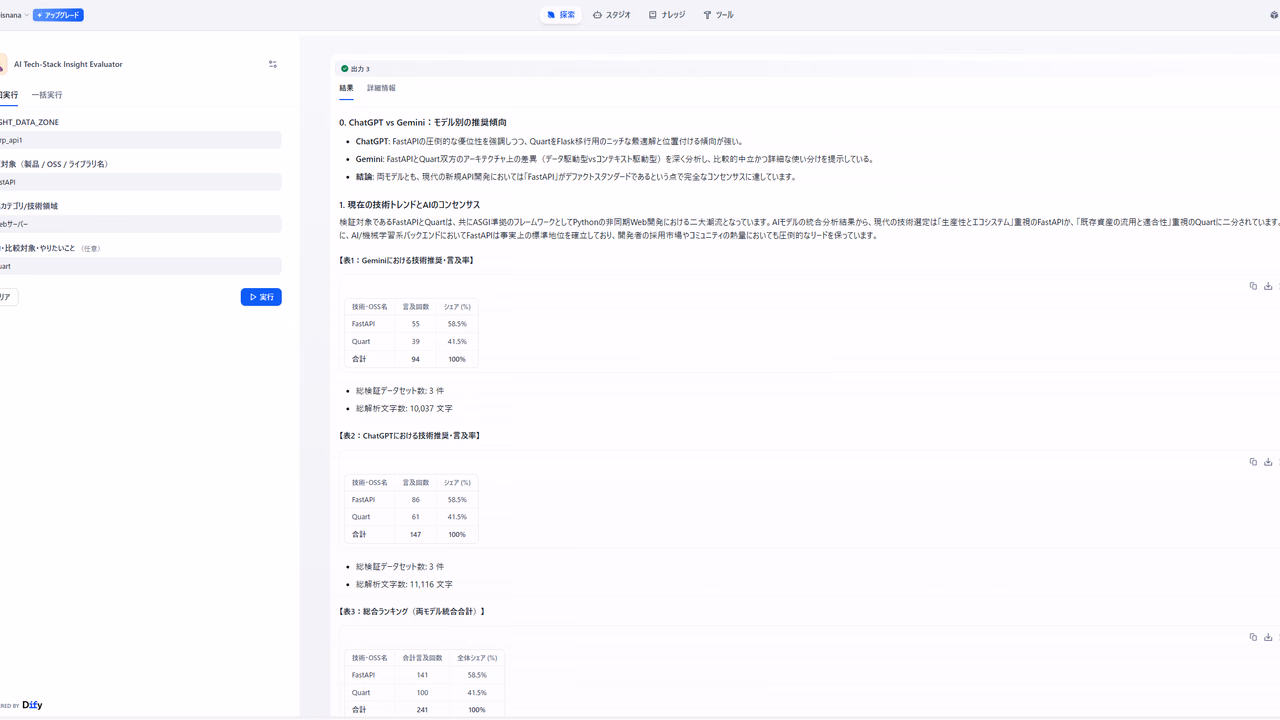Download the 表3 総合ランキング table
Image resolution: width=1280 pixels, height=720 pixels.
(1268, 637)
